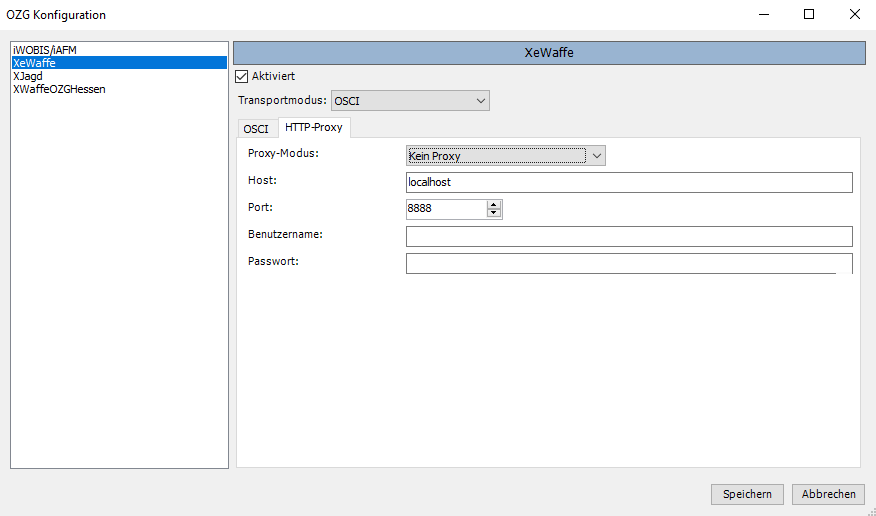Click into the Host input field
This screenshot has height=516, width=876.
point(628,182)
